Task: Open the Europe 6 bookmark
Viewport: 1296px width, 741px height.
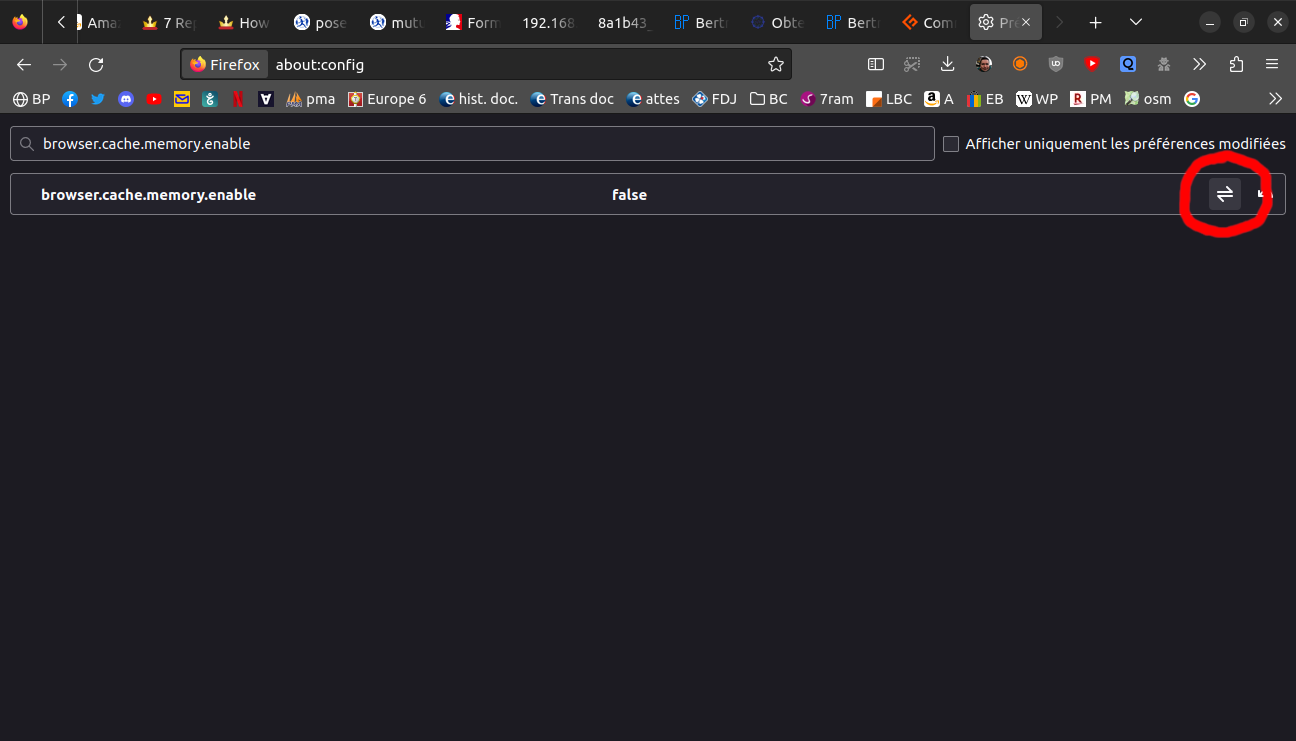Action: click(x=387, y=99)
